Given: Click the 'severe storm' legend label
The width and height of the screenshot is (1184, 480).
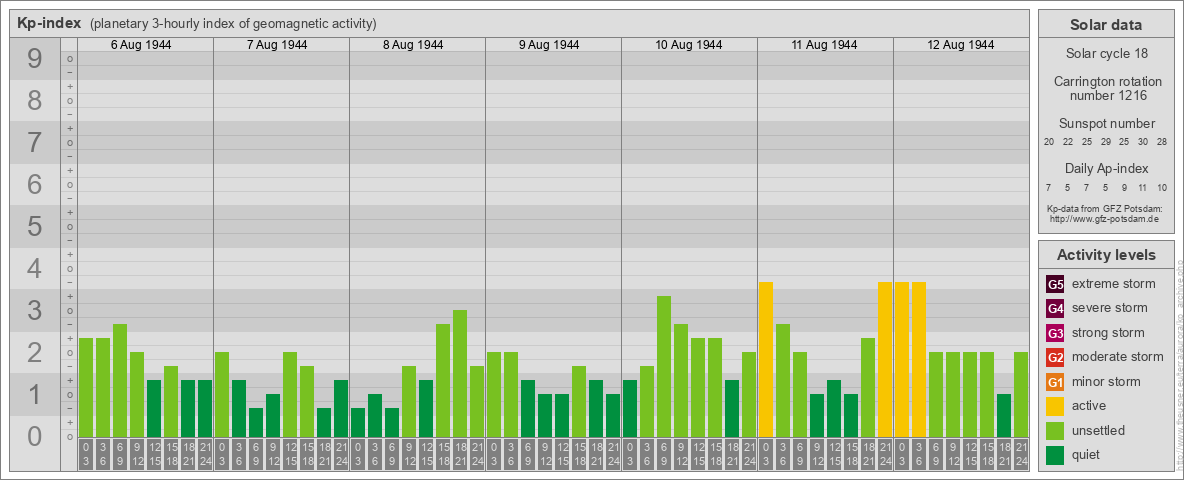Looking at the screenshot, I should pyautogui.click(x=1110, y=308).
